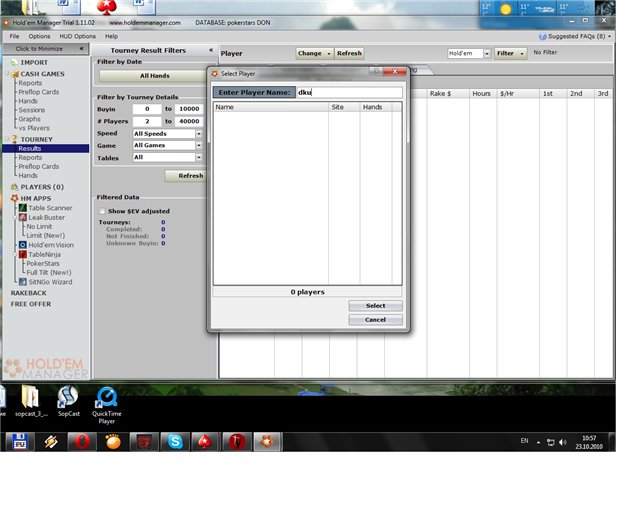The width and height of the screenshot is (640, 512).
Task: Click the Select Player help button
Action: [376, 71]
